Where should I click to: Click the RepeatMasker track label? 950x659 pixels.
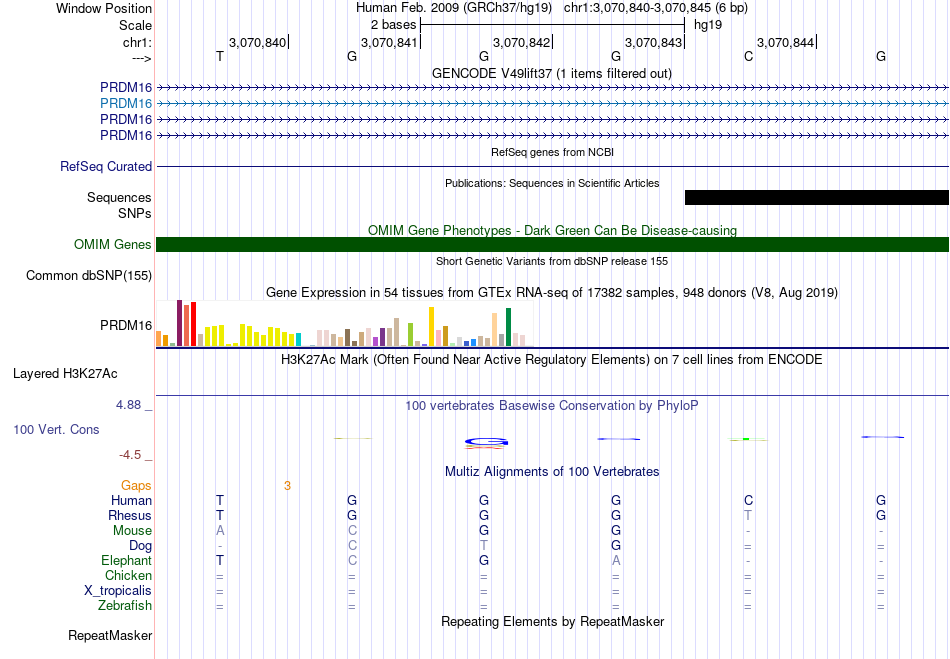tap(110, 635)
